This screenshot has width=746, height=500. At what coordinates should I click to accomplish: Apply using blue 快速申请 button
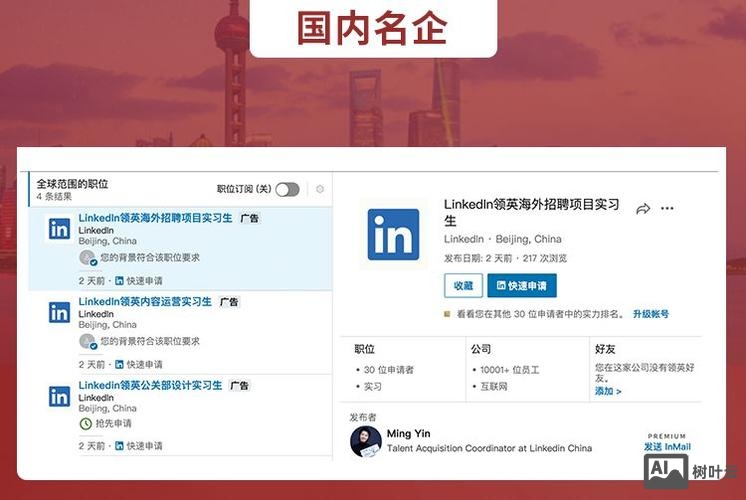[x=522, y=285]
